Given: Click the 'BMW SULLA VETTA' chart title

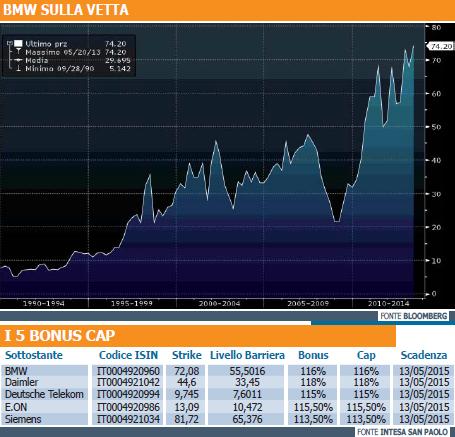Looking at the screenshot, I should 66,10.
